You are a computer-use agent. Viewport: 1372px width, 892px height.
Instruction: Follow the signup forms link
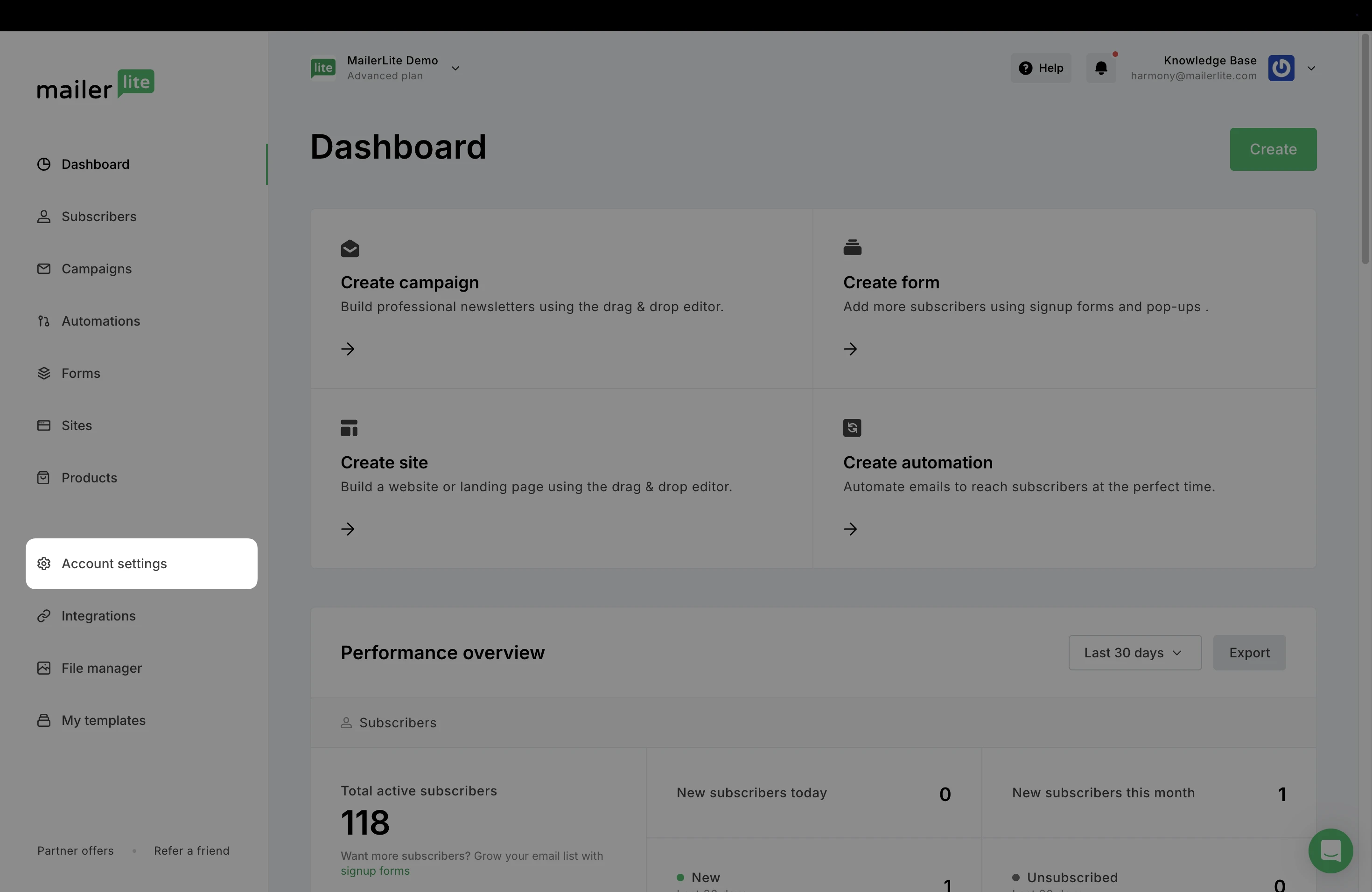(x=375, y=871)
